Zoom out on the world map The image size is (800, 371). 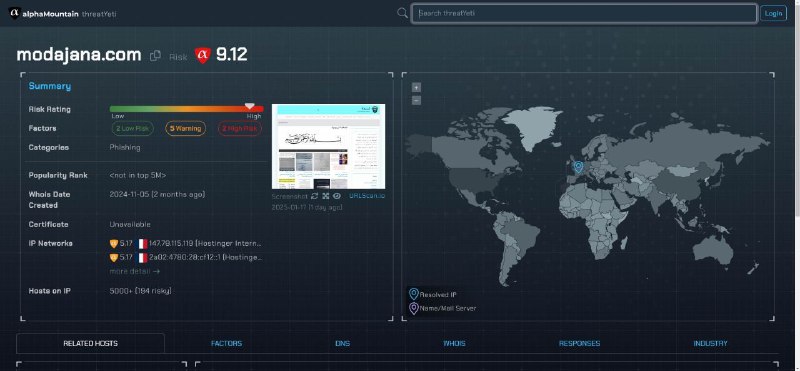416,101
